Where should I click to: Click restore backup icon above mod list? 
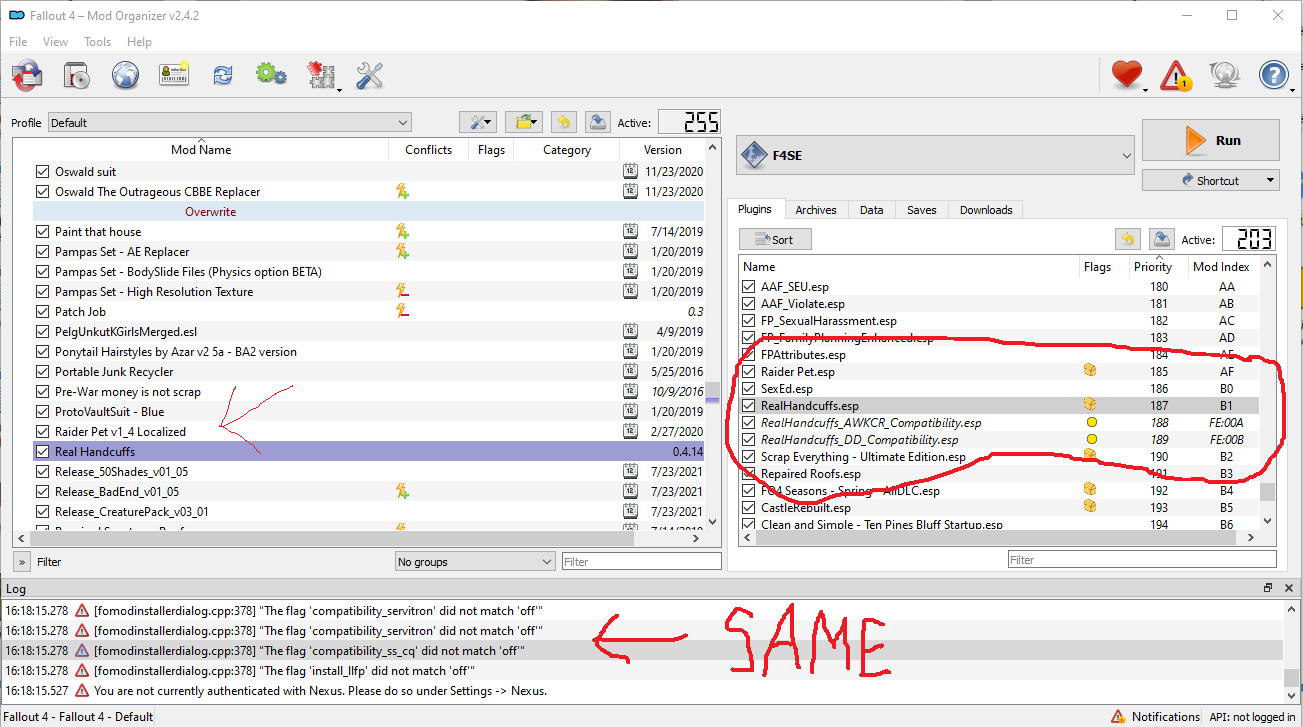[564, 122]
